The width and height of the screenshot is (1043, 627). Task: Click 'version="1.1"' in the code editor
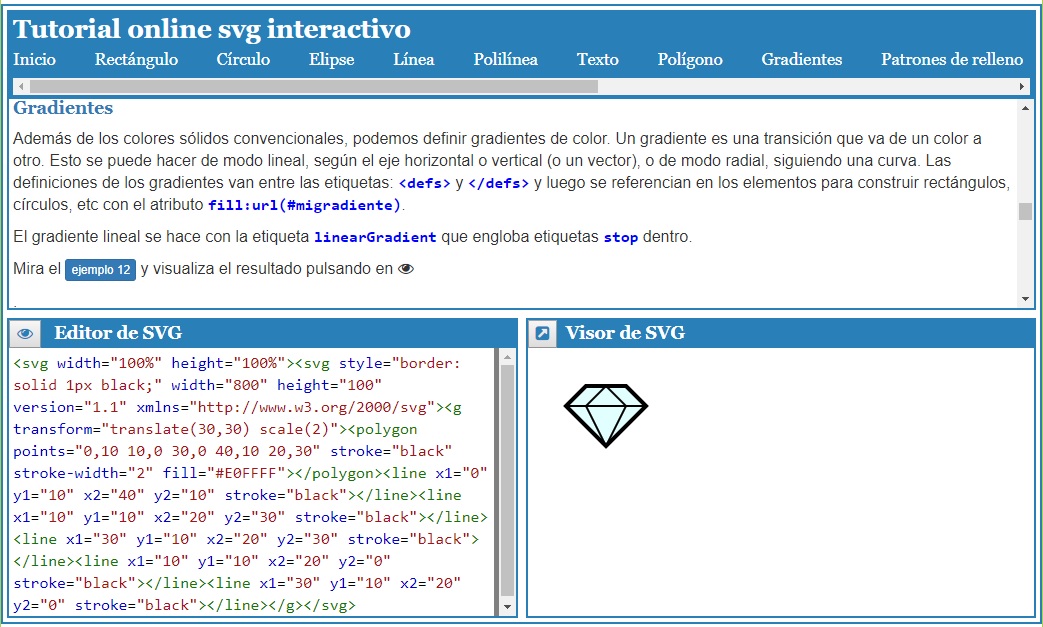pos(70,408)
